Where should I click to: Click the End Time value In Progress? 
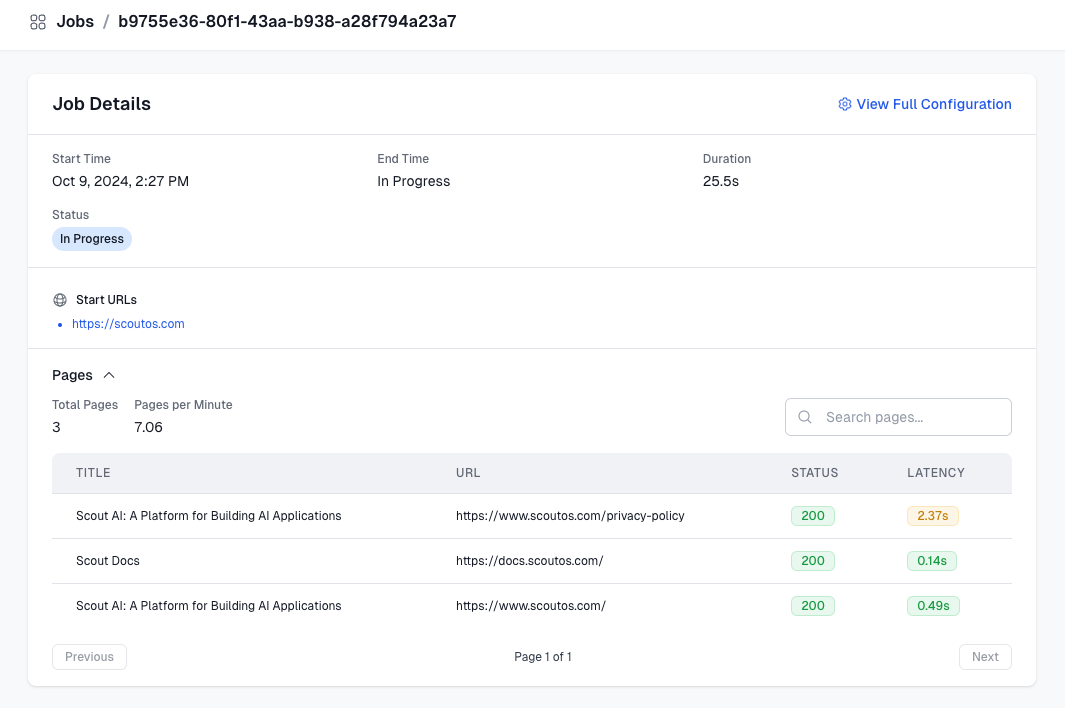pyautogui.click(x=414, y=181)
